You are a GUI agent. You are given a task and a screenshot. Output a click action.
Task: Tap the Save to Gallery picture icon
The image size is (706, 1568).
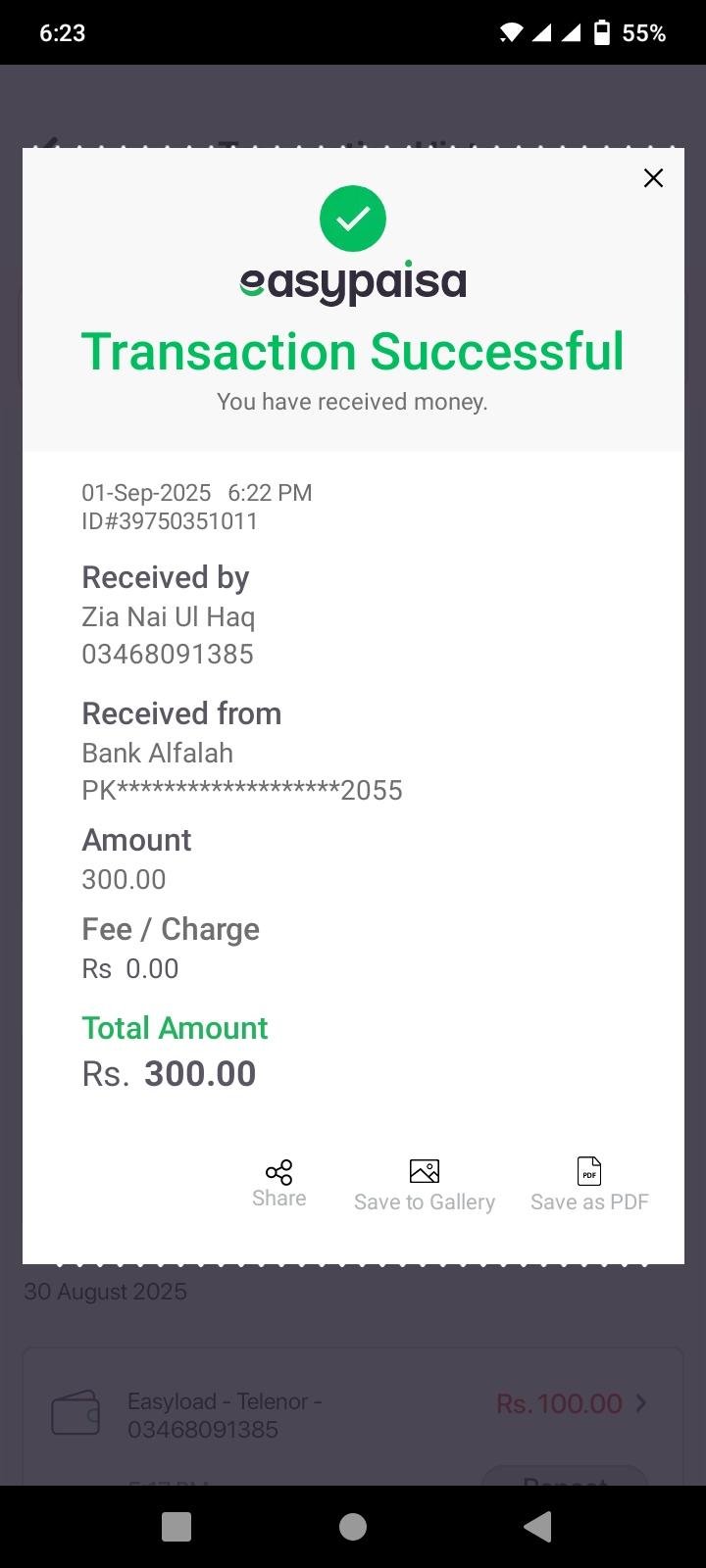coord(424,1171)
